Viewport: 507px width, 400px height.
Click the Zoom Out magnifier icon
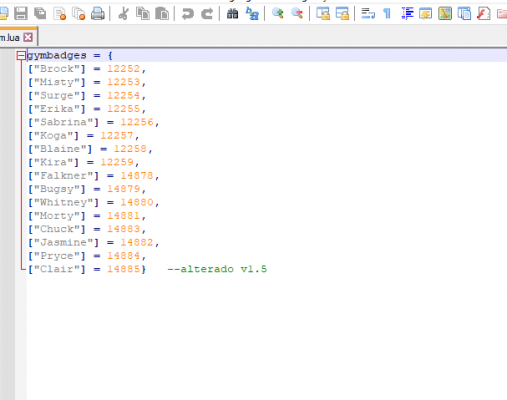coord(297,14)
